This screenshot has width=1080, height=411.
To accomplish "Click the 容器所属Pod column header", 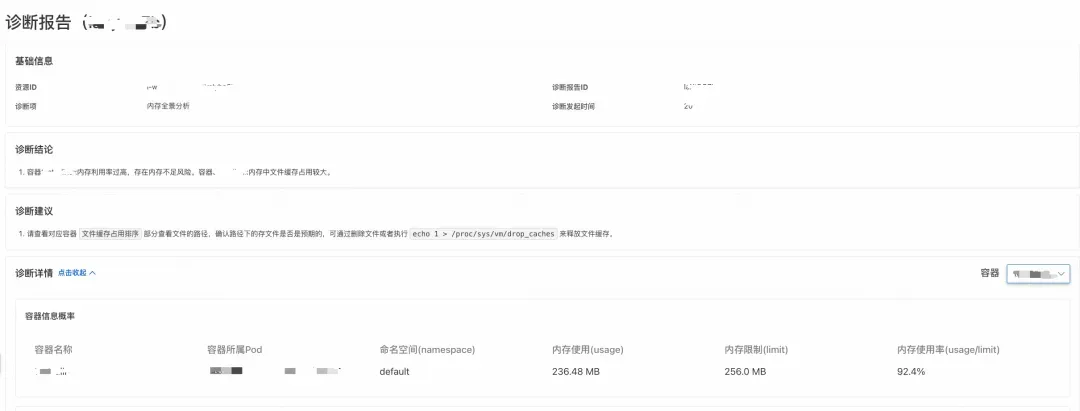I will (234, 350).
